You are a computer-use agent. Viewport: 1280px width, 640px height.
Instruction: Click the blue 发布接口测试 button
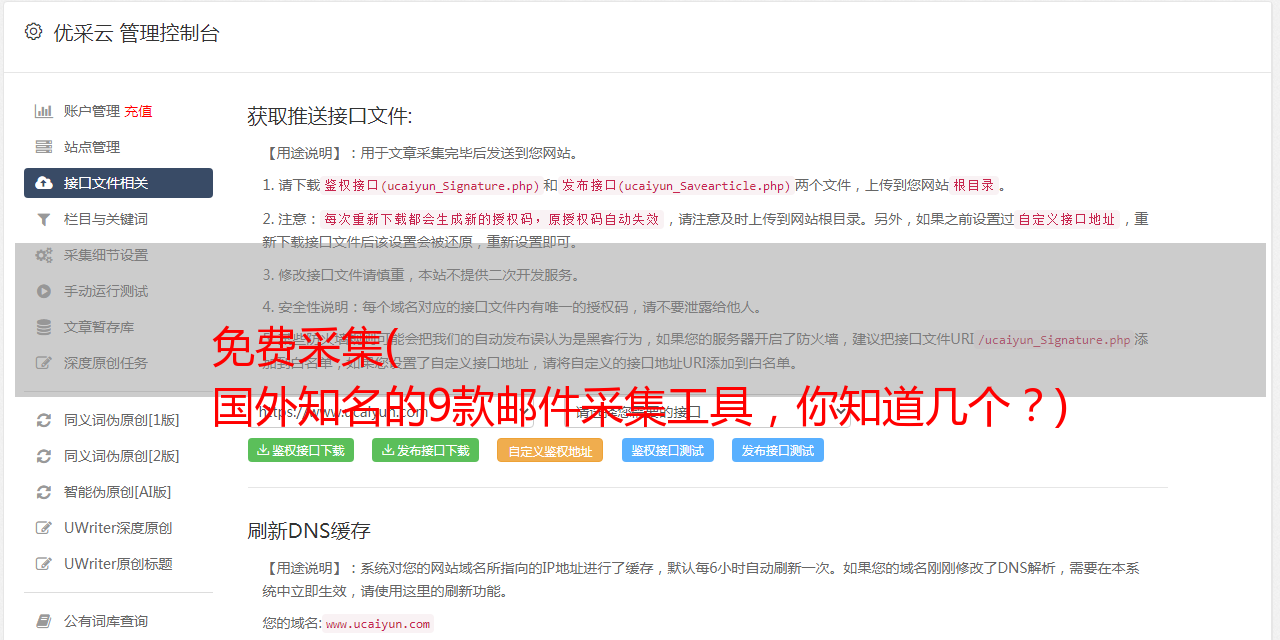click(x=778, y=450)
